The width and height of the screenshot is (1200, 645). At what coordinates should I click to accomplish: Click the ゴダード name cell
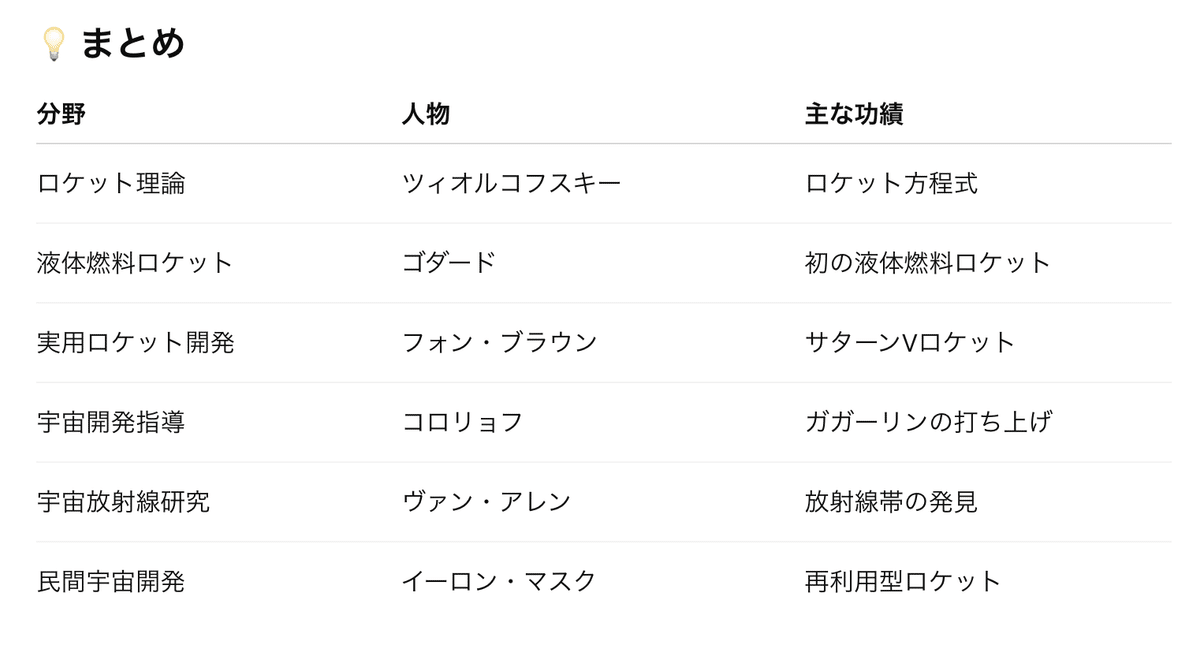pos(449,263)
